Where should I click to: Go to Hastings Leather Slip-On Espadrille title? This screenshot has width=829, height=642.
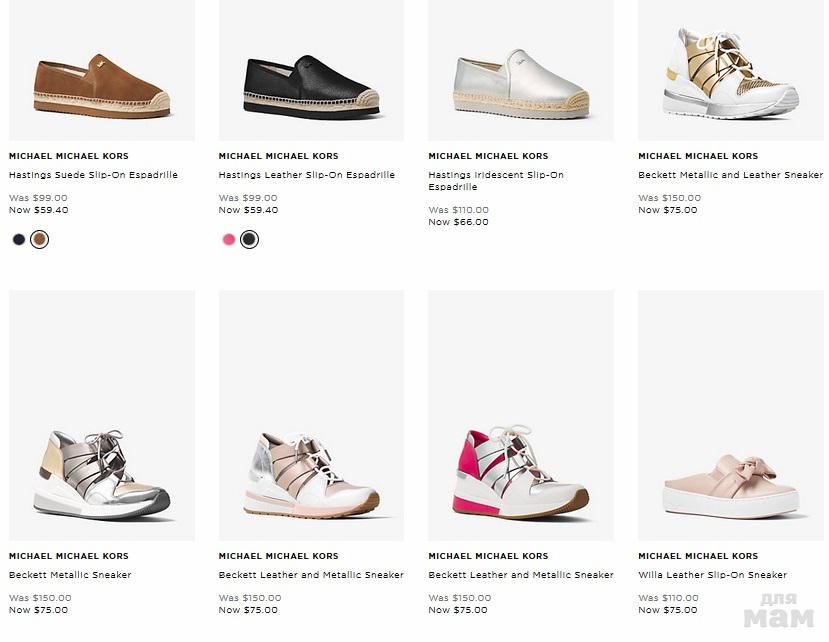pos(306,175)
